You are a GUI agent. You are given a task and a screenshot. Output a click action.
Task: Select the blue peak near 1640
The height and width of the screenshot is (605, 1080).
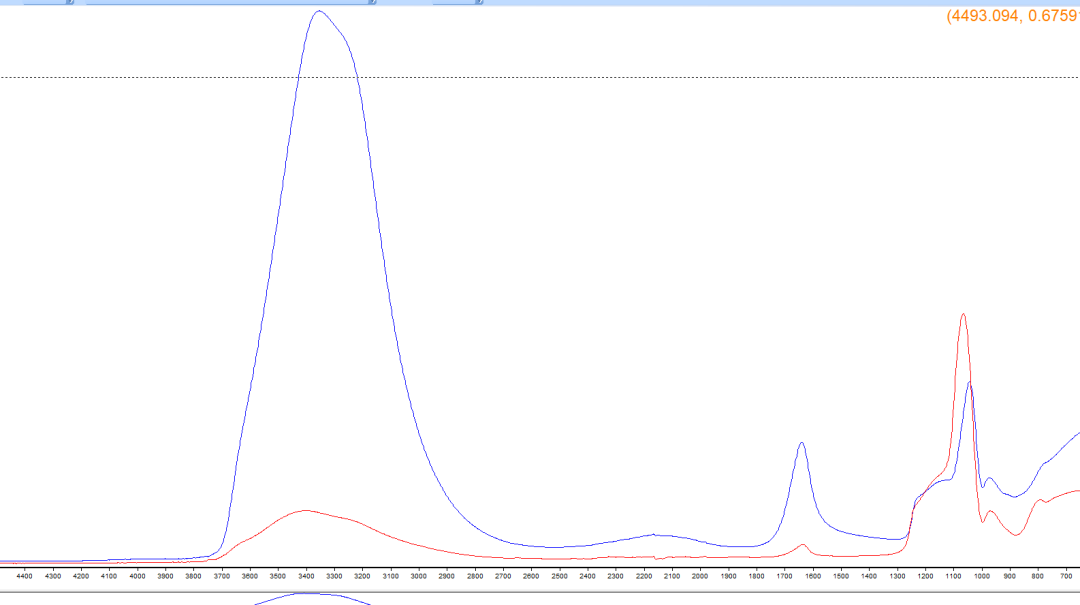click(x=801, y=443)
